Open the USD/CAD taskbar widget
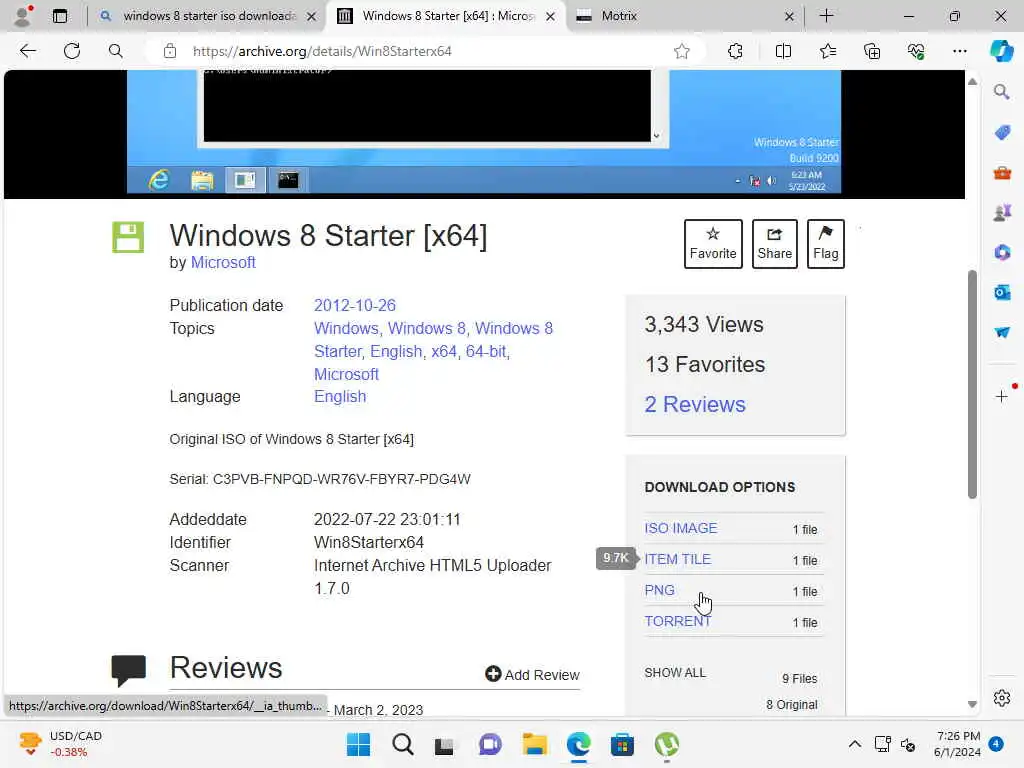The width and height of the screenshot is (1024, 768). (60, 744)
